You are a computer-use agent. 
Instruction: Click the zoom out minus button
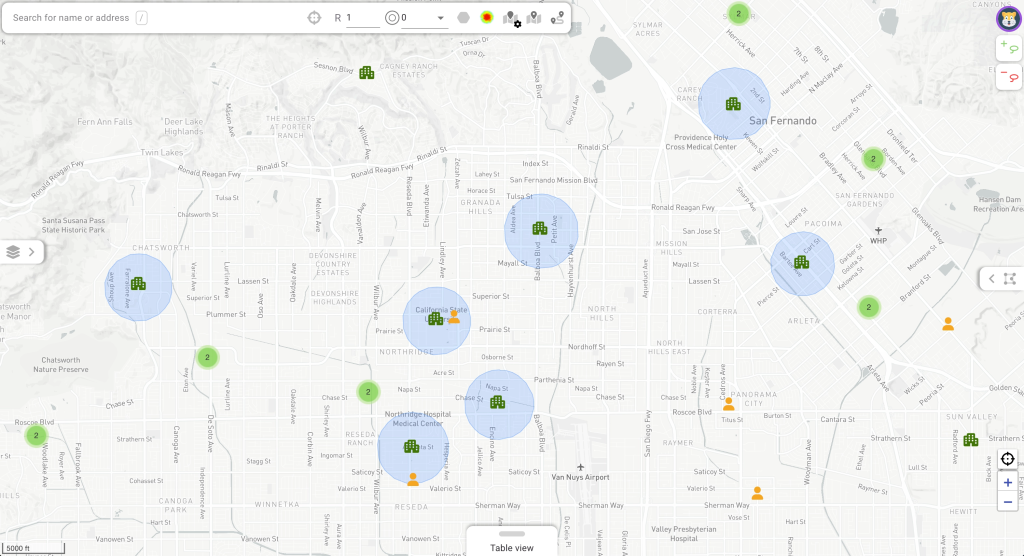point(1008,501)
